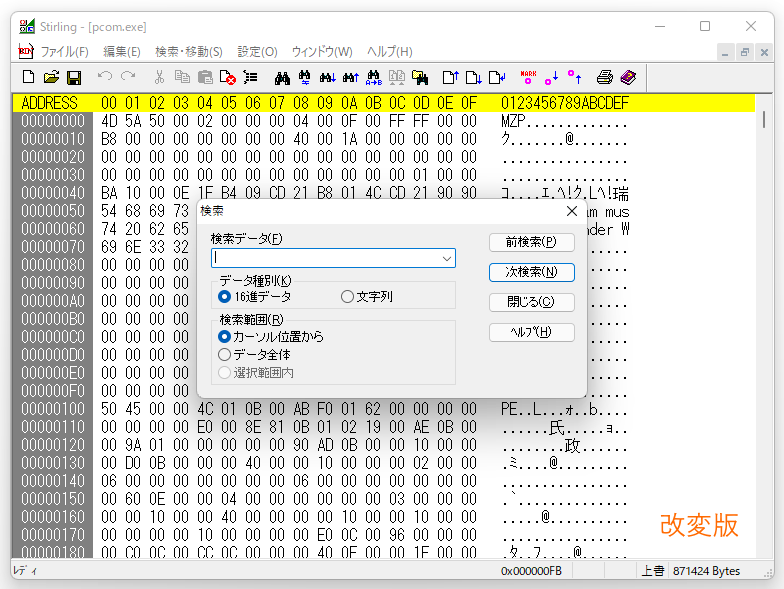The image size is (784, 589).
Task: Click address row 00000000
Action: tap(53, 121)
